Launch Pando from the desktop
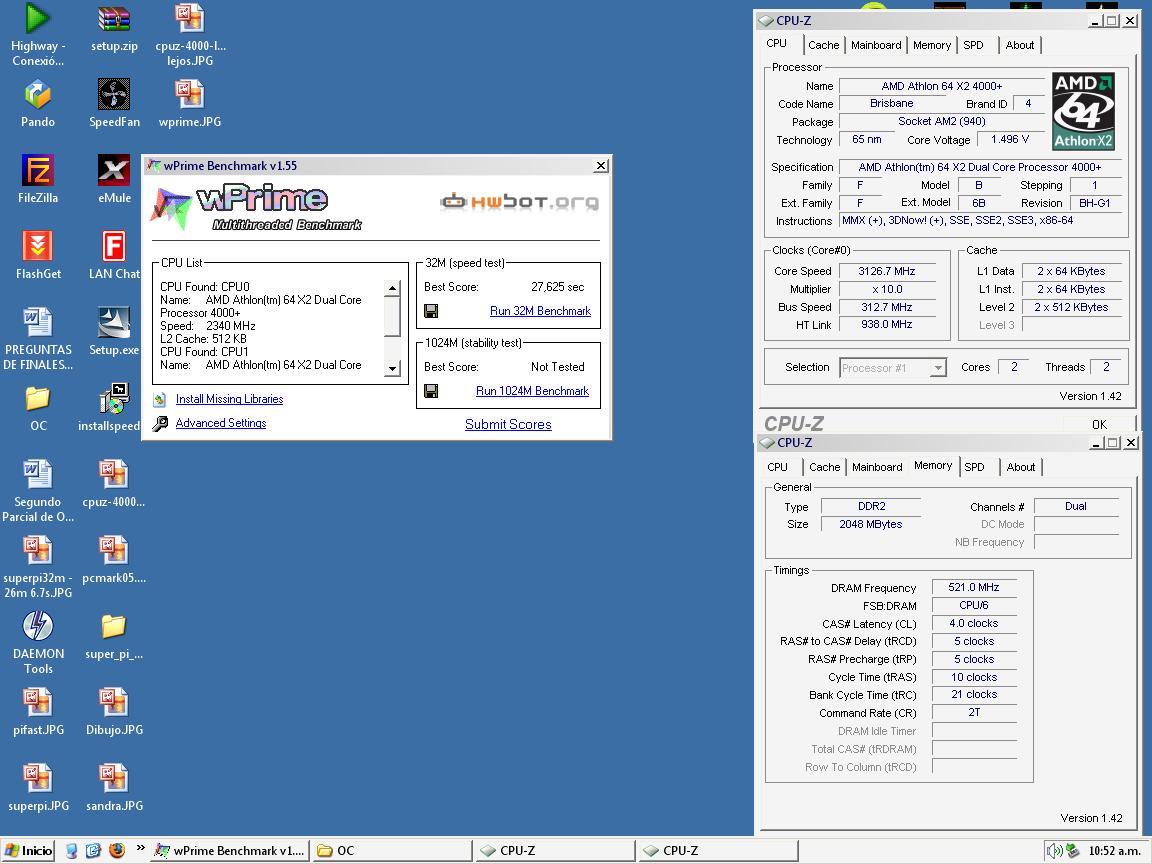The image size is (1152, 864). (37, 104)
